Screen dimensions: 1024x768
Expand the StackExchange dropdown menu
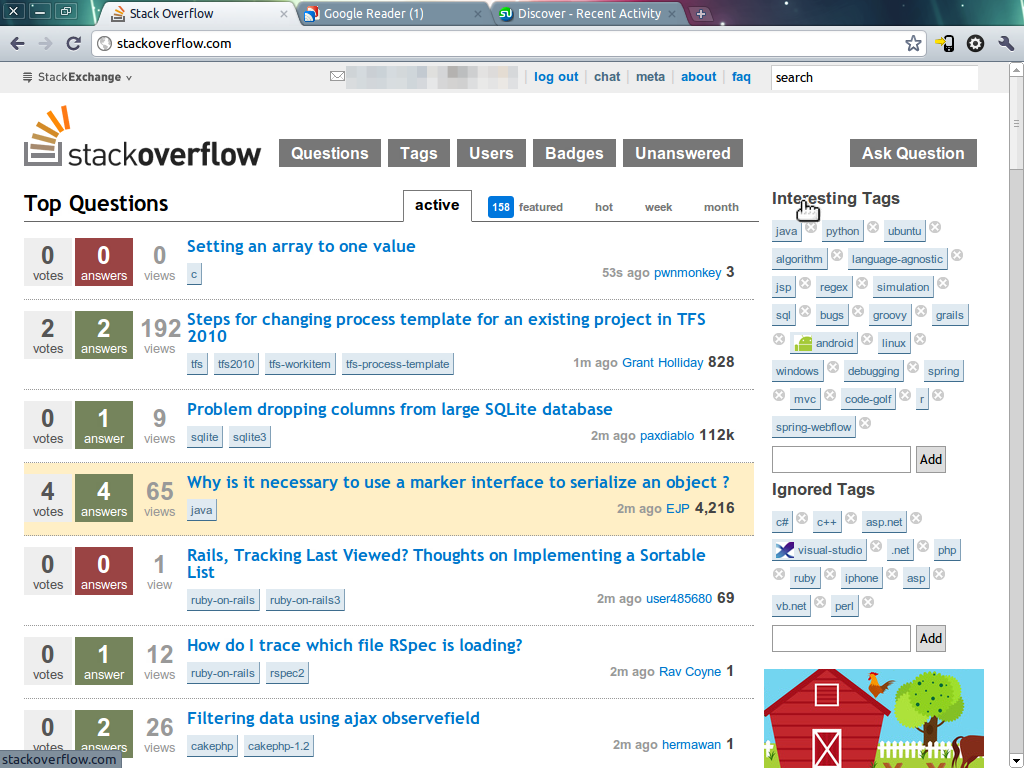(x=78, y=77)
